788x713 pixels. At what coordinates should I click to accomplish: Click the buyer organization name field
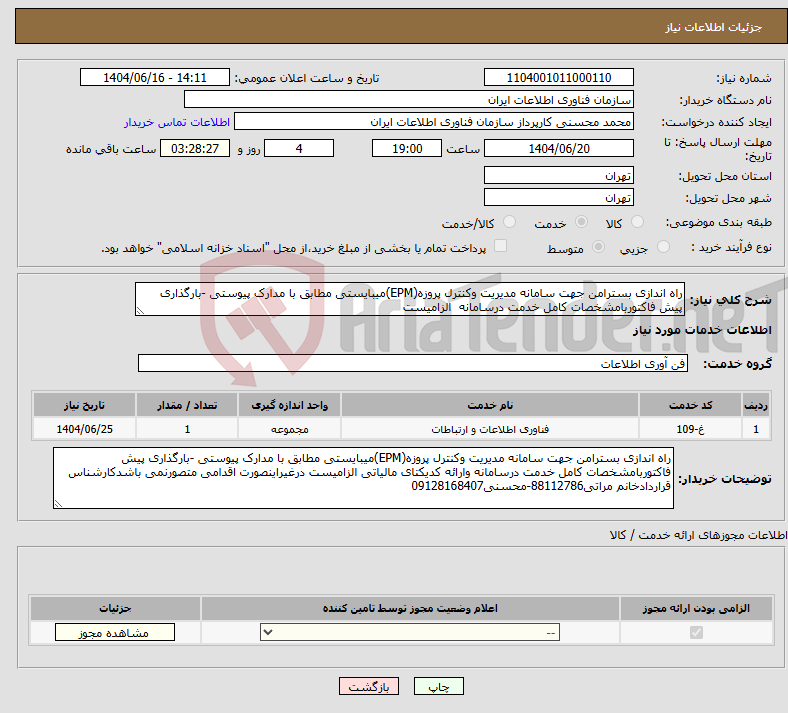tap(409, 99)
